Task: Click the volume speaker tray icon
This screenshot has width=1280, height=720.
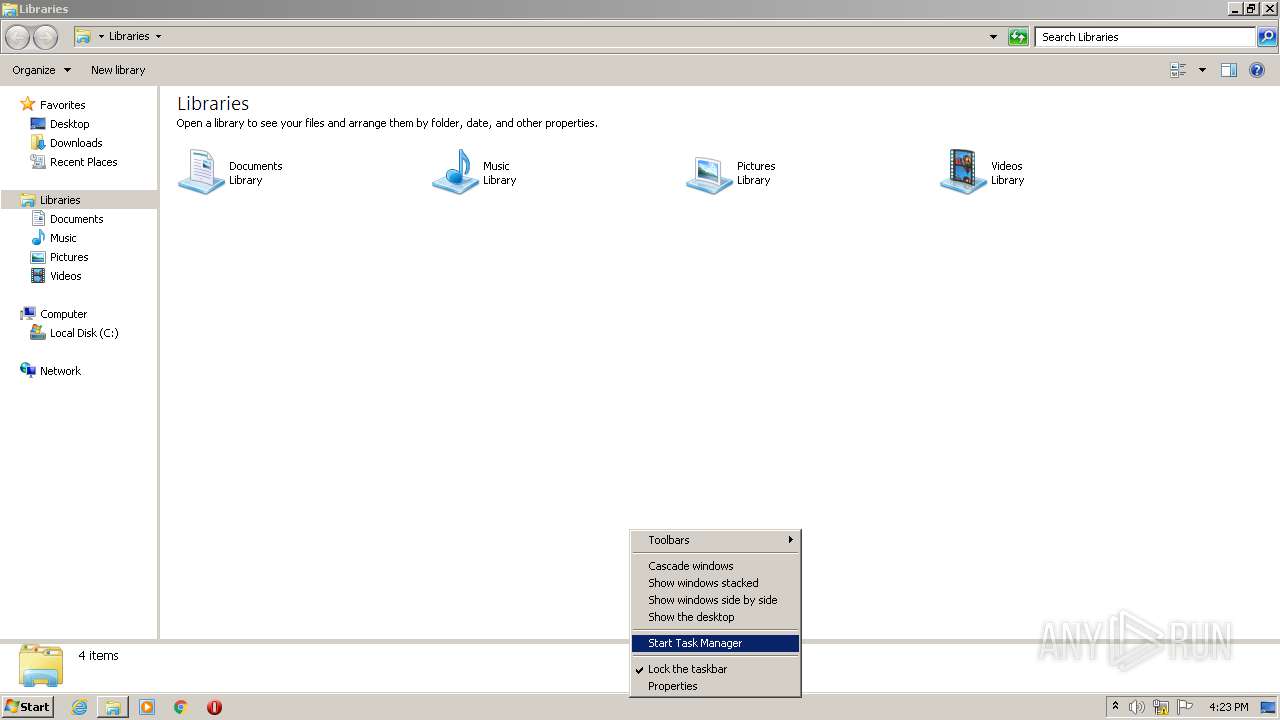Action: click(1136, 707)
